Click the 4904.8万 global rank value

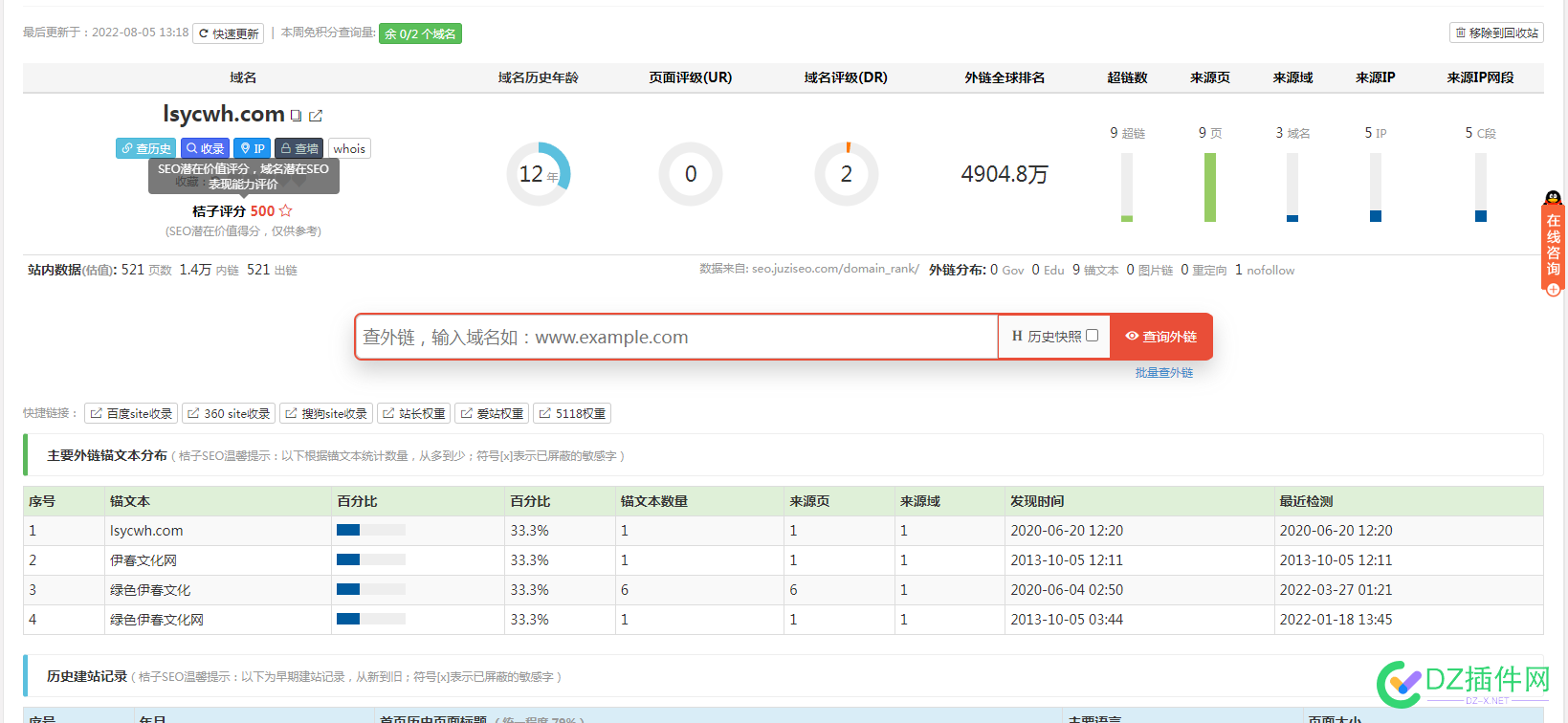[1005, 174]
